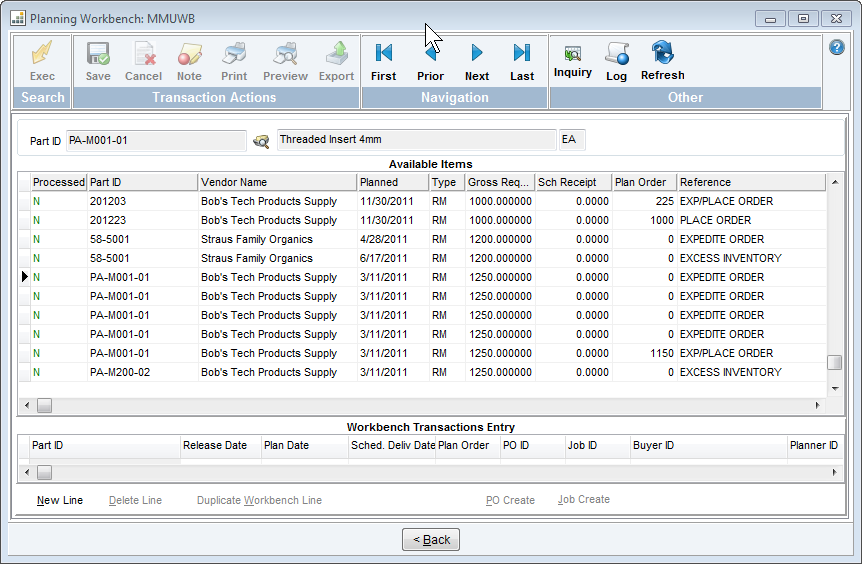This screenshot has width=862, height=564.
Task: Click Transactions Entry horizontal scrollbar right arrow
Action: (x=835, y=472)
